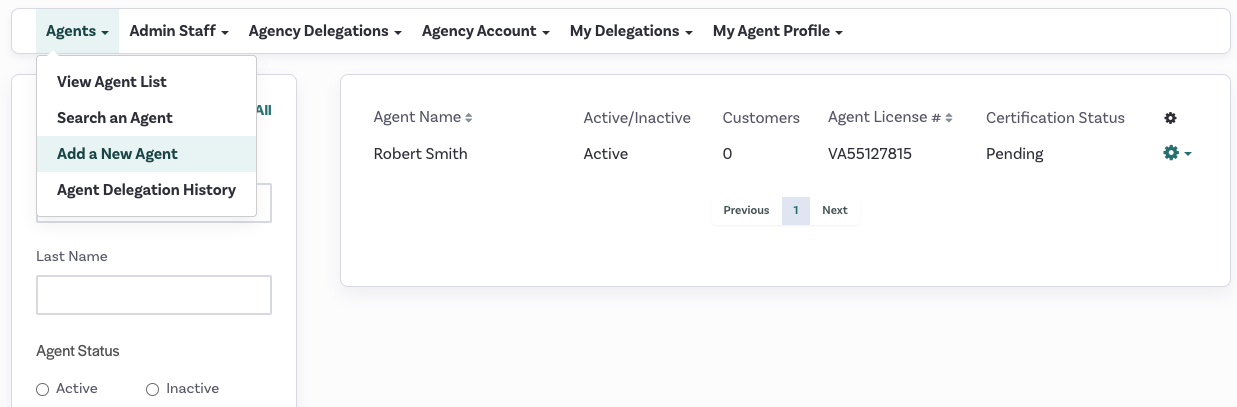Viewport: 1237px width, 407px height.
Task: Select page 1 in pagination
Action: tap(796, 210)
